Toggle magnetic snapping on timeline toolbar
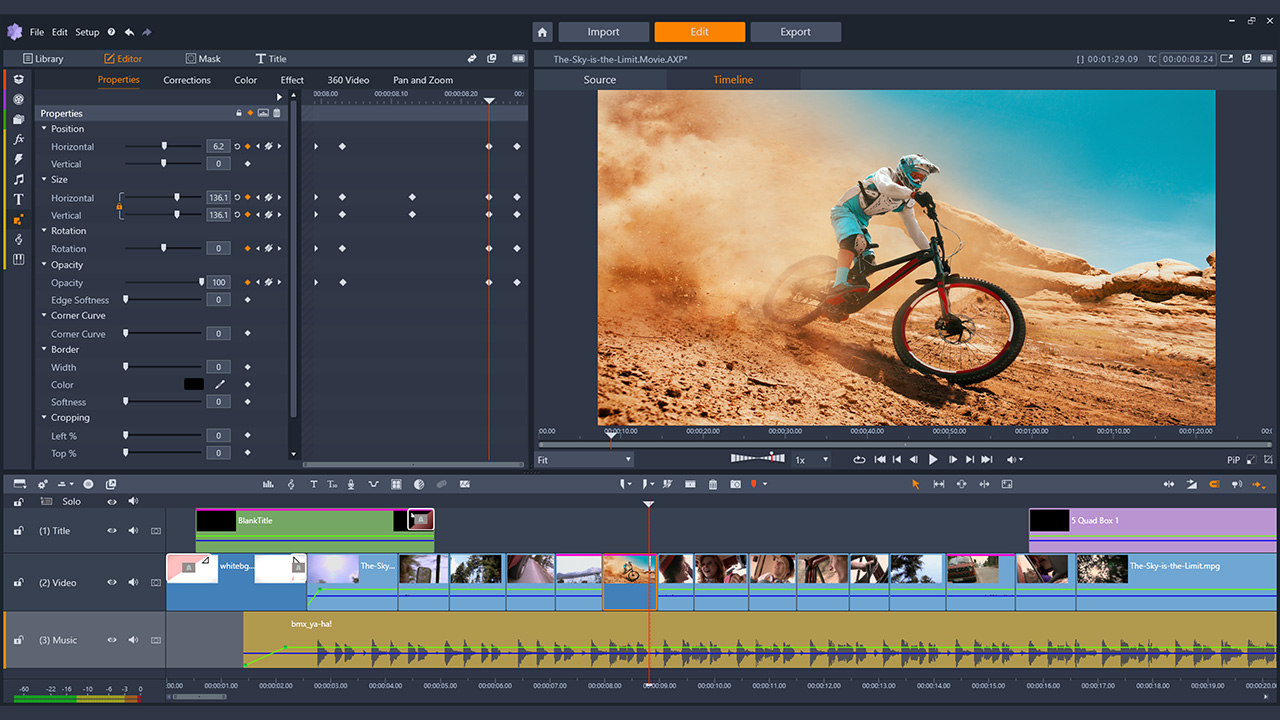The height and width of the screenshot is (720, 1280). [1215, 484]
